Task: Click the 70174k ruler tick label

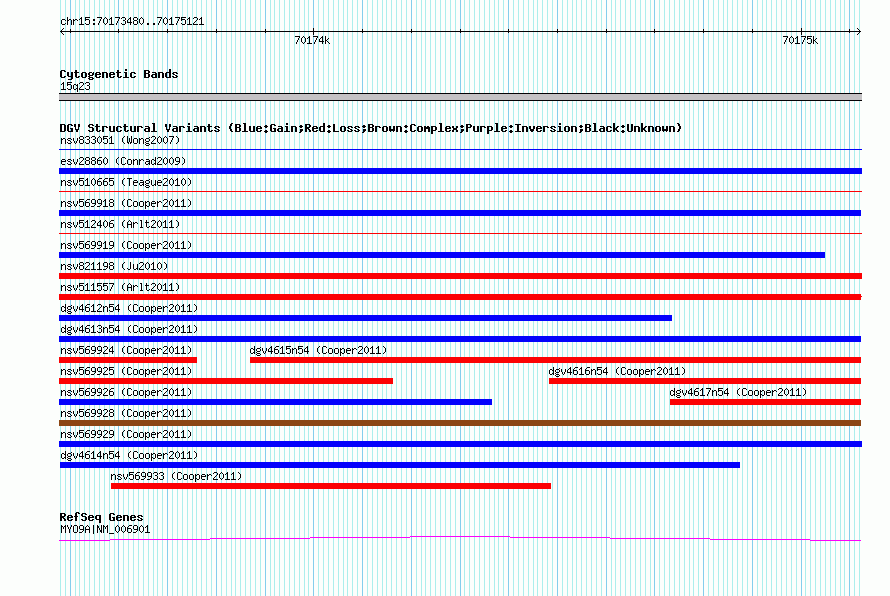Action: point(312,40)
